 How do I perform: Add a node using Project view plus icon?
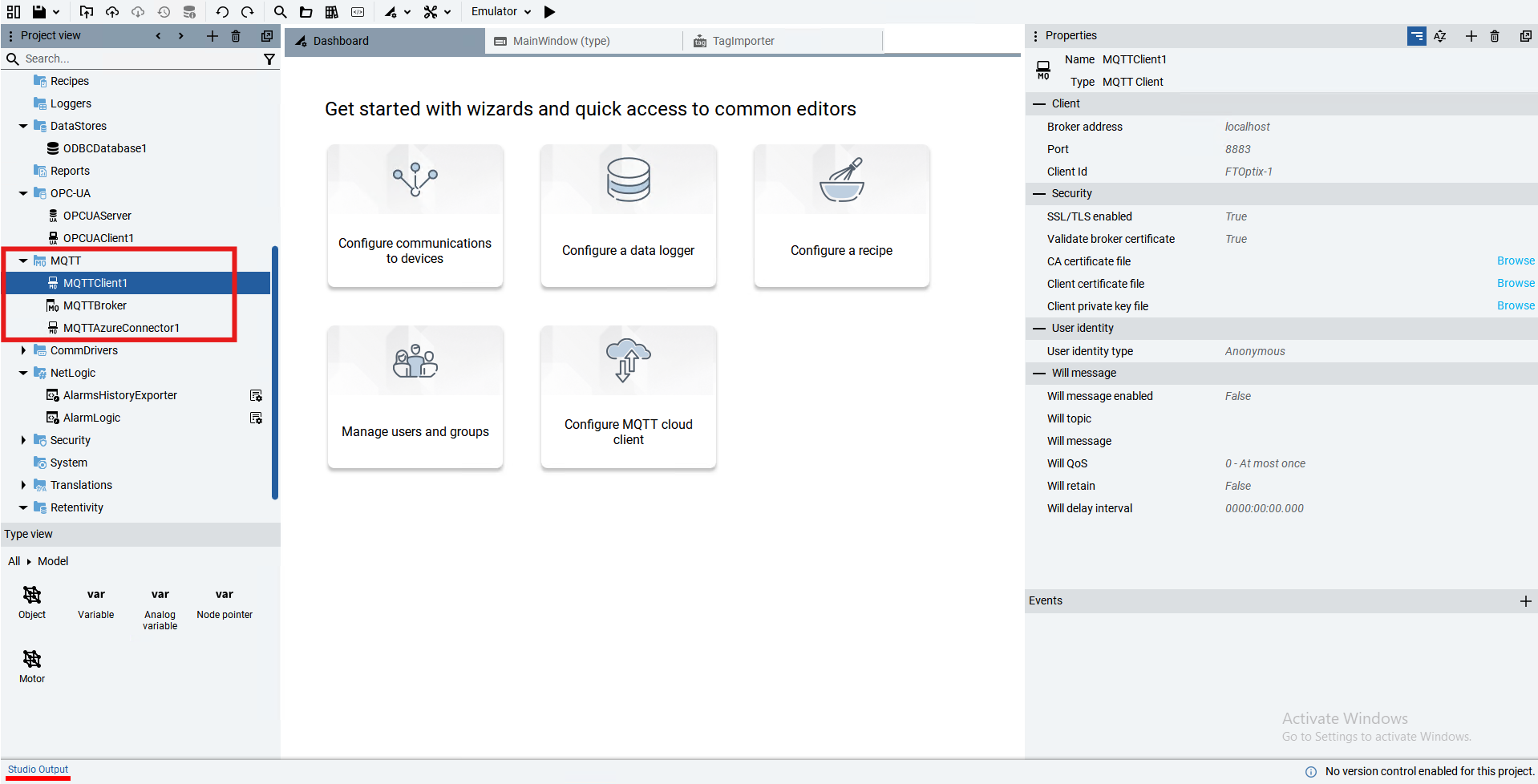(212, 36)
